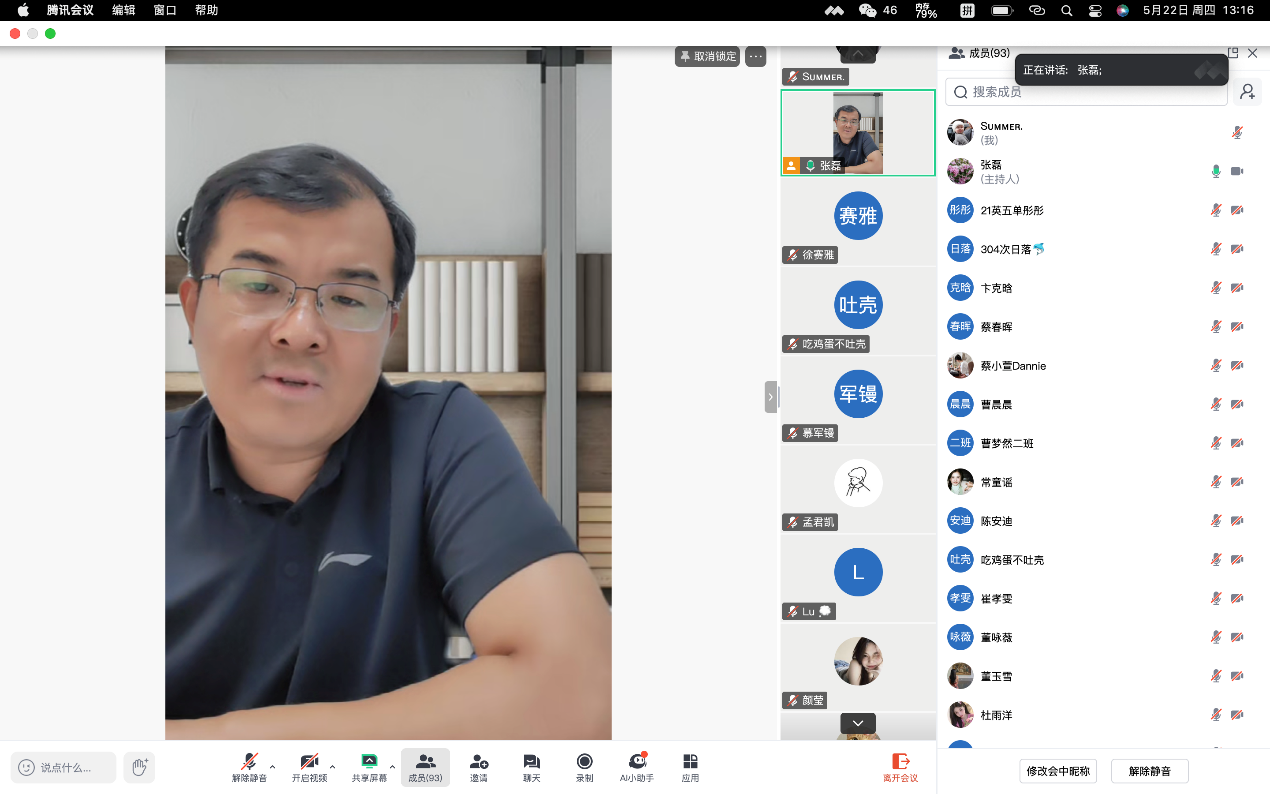
Task: Open the Chat (聊天) panel
Action: point(531,766)
